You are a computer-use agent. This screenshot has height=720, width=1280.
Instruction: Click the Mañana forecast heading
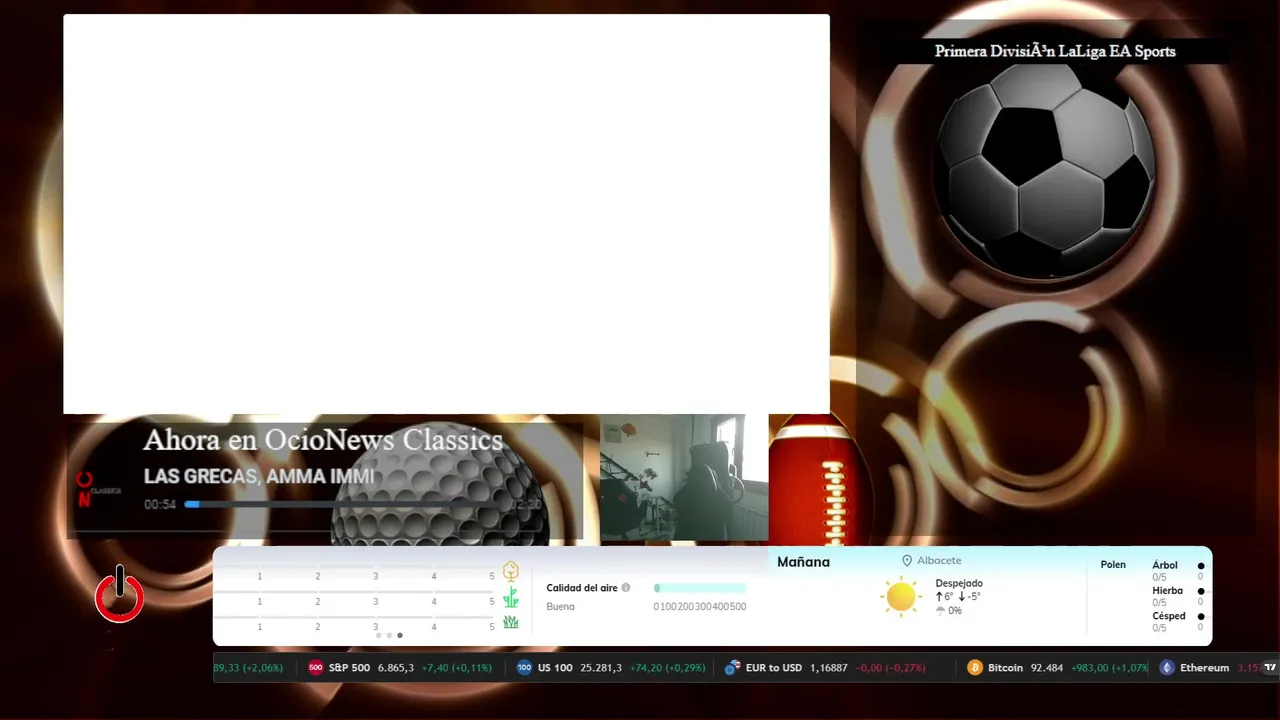[x=803, y=562]
